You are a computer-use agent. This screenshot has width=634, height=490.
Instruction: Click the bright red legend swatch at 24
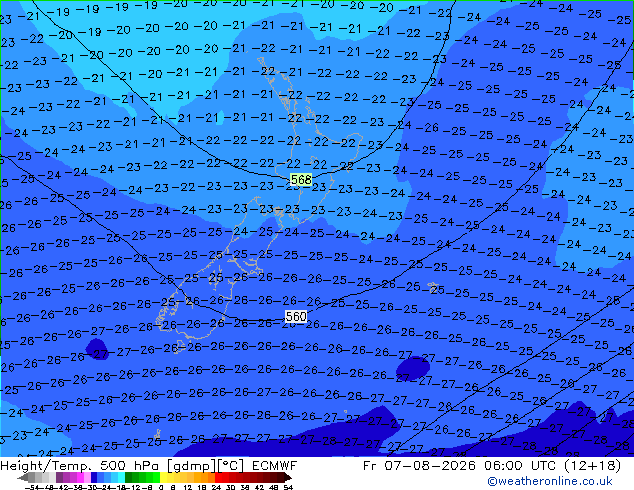pos(218,477)
